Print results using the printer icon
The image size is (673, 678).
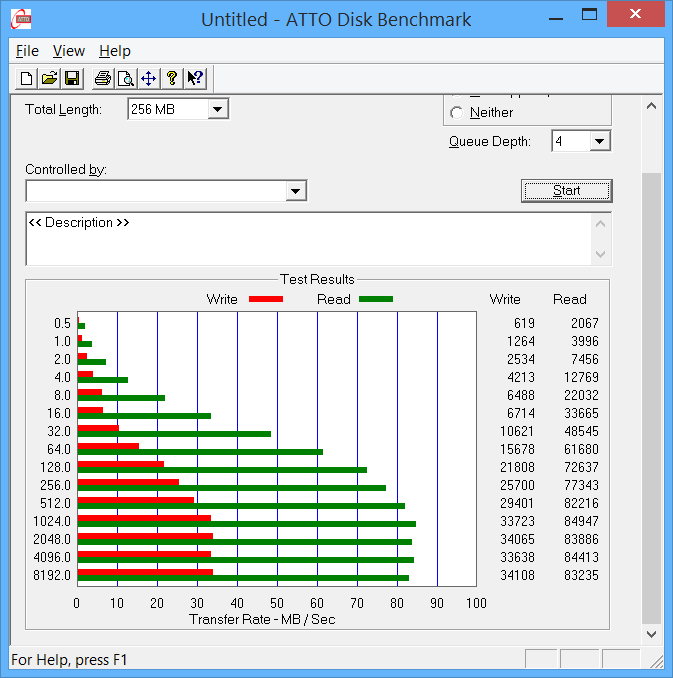(103, 79)
